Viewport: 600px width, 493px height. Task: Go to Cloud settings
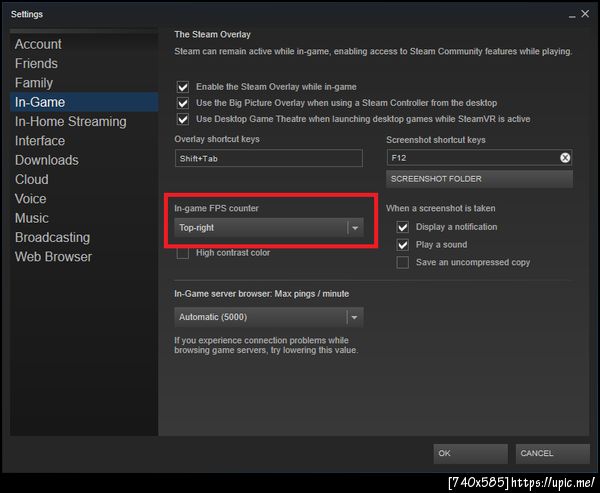(84, 179)
